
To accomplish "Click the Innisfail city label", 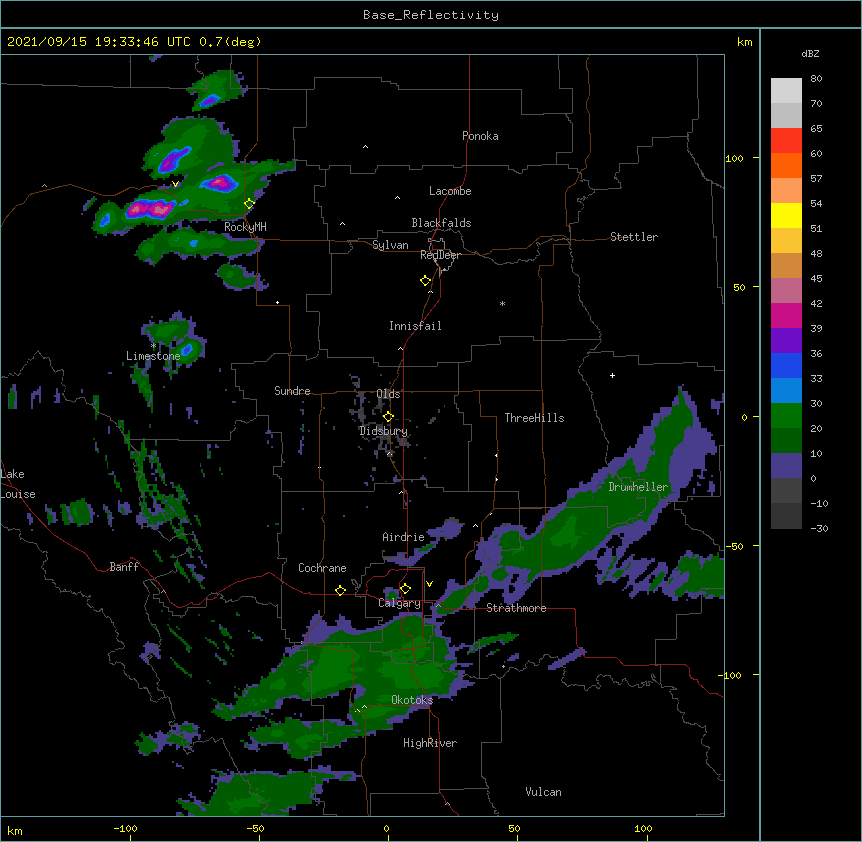I will 415,326.
